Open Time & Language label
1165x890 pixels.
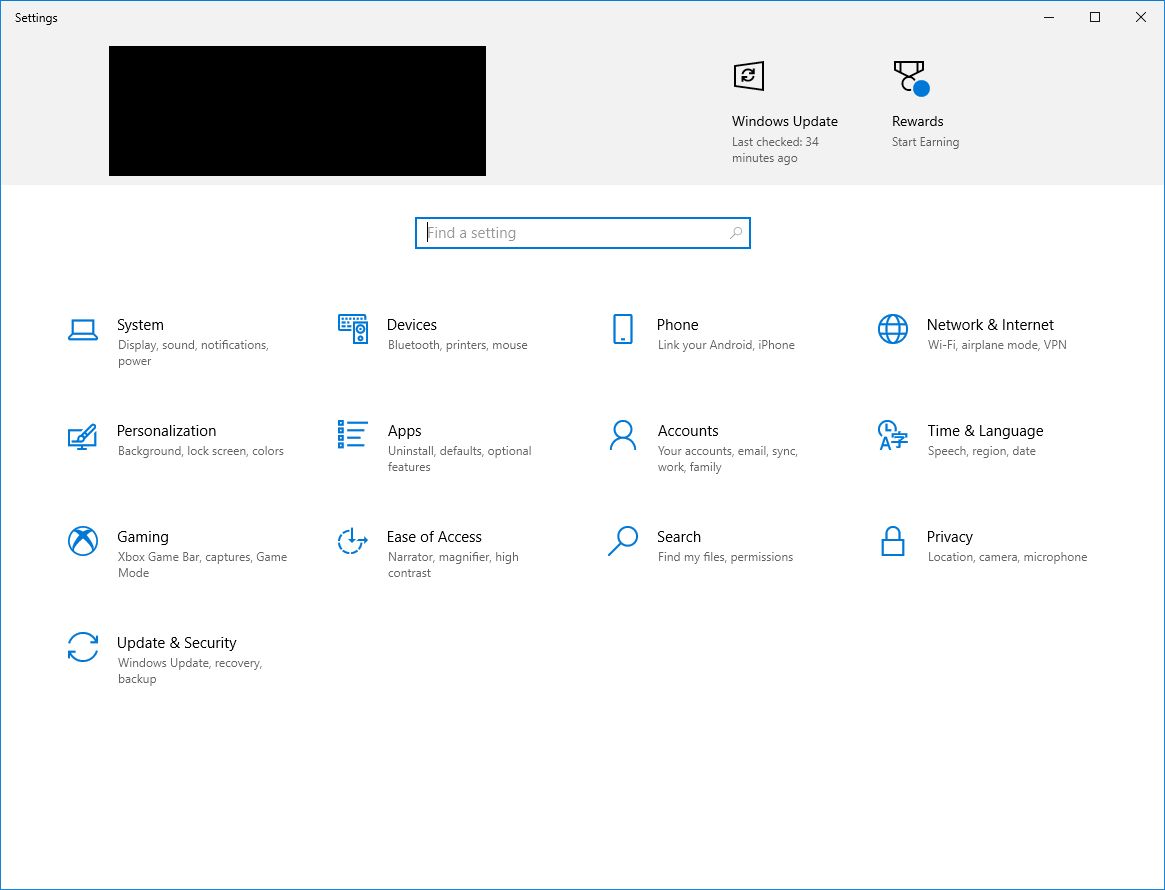coord(985,431)
